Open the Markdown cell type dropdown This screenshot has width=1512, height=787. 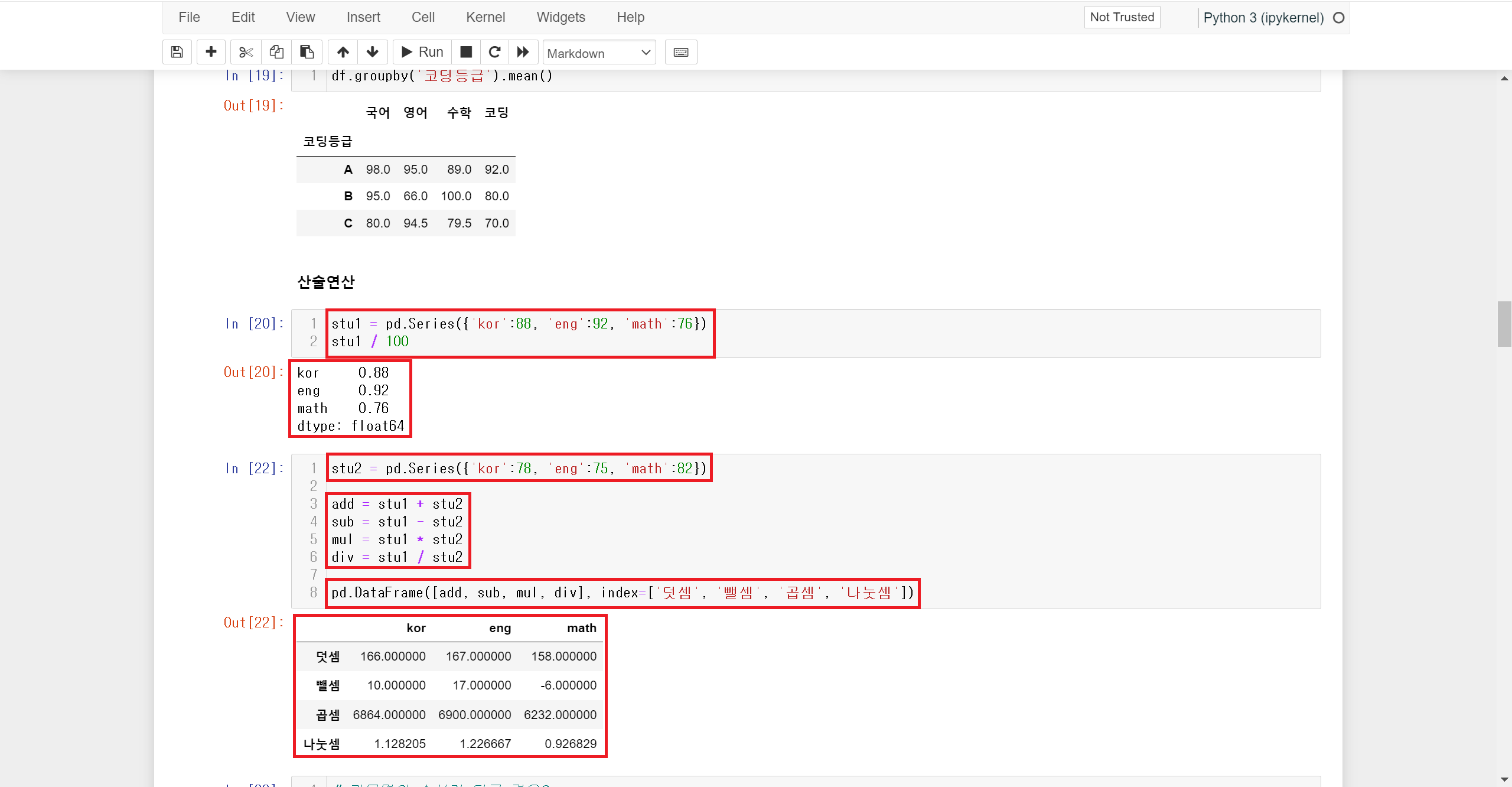pos(598,53)
